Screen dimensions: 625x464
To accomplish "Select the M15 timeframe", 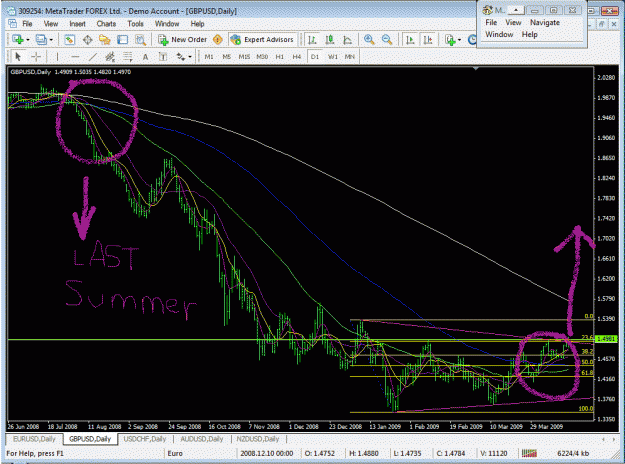I will tap(244, 57).
